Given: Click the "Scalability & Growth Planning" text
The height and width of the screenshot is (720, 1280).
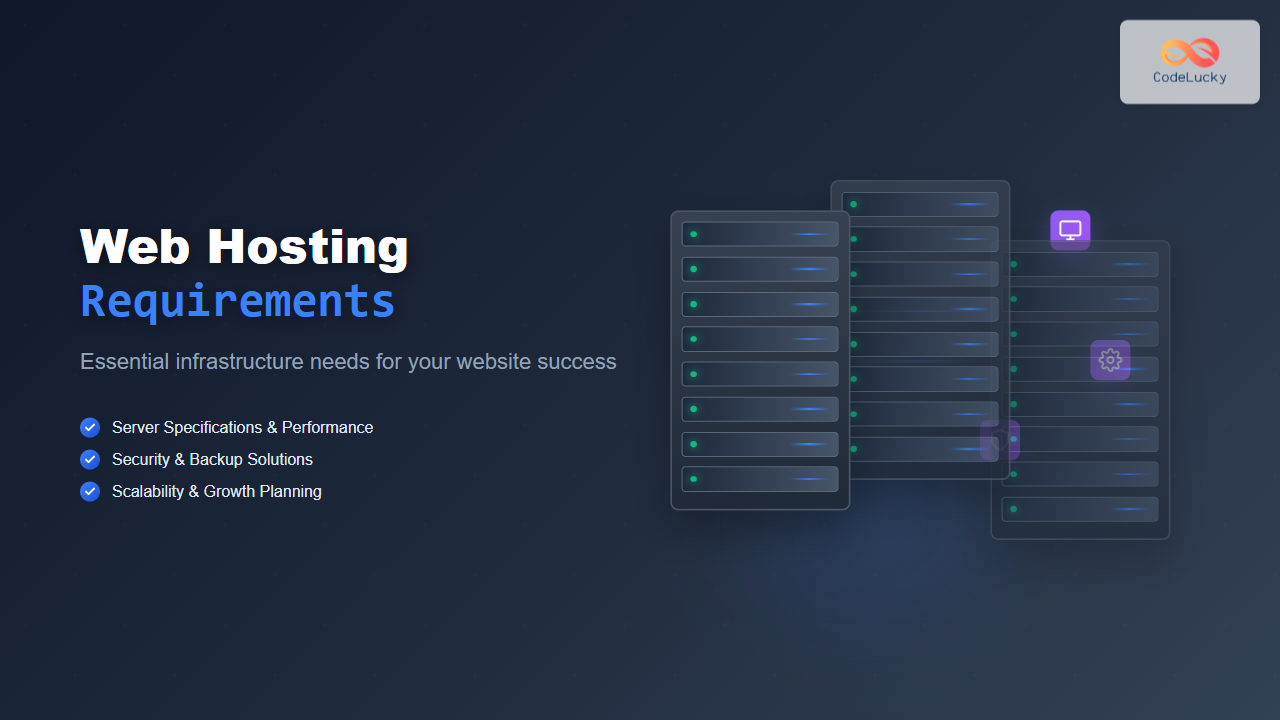Looking at the screenshot, I should (217, 492).
